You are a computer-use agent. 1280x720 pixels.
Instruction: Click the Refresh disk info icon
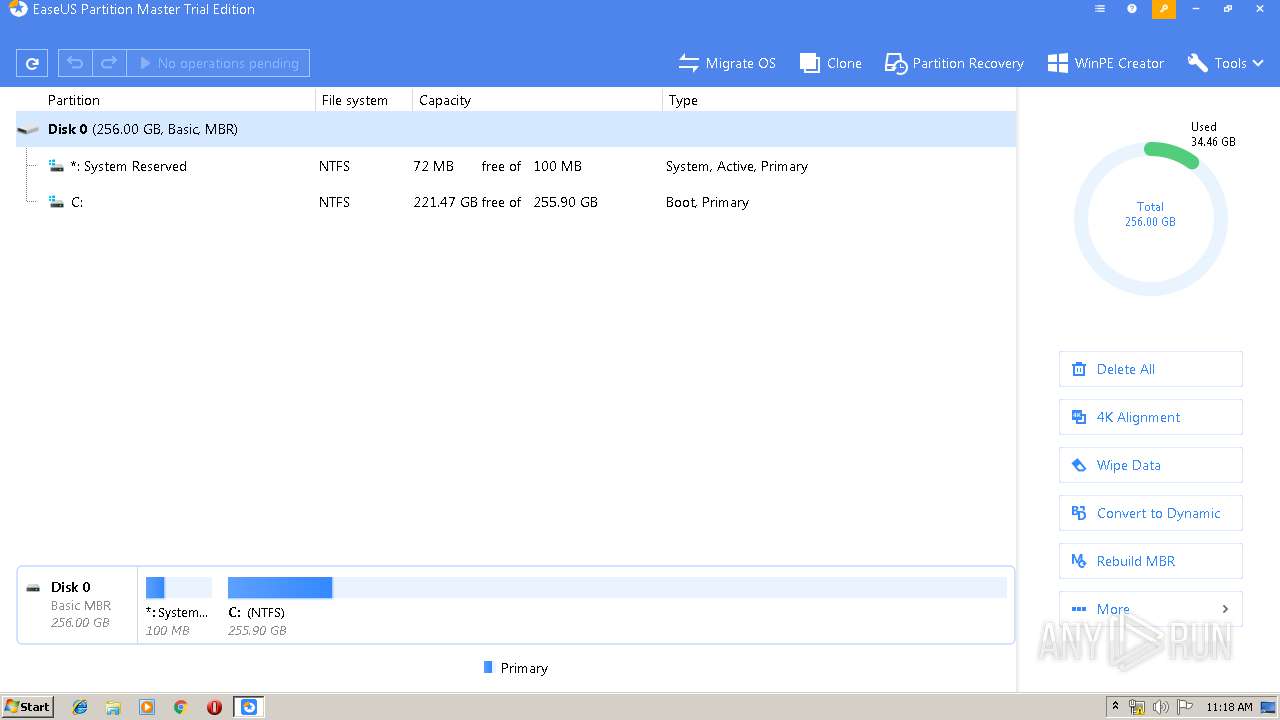32,63
